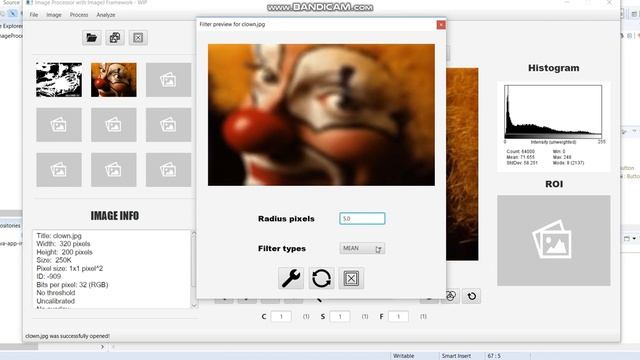The image size is (640, 360).
Task: Click the reset rotation icon below image
Action: tap(471, 296)
